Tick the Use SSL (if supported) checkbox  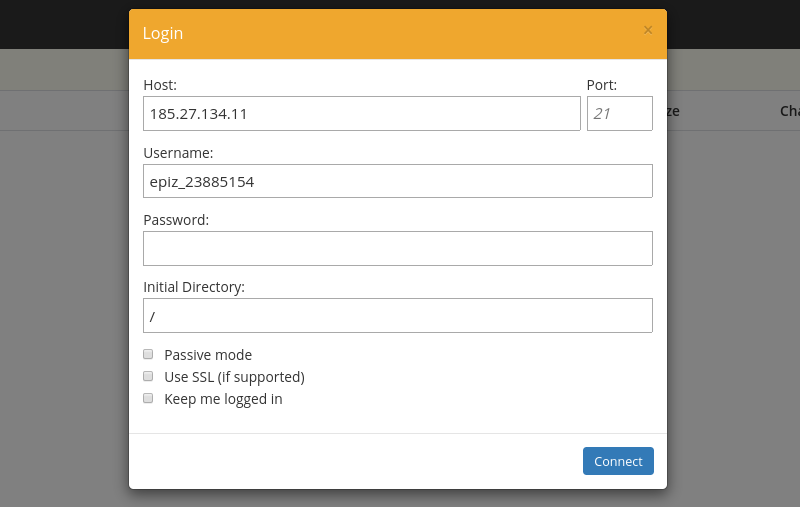tap(148, 376)
